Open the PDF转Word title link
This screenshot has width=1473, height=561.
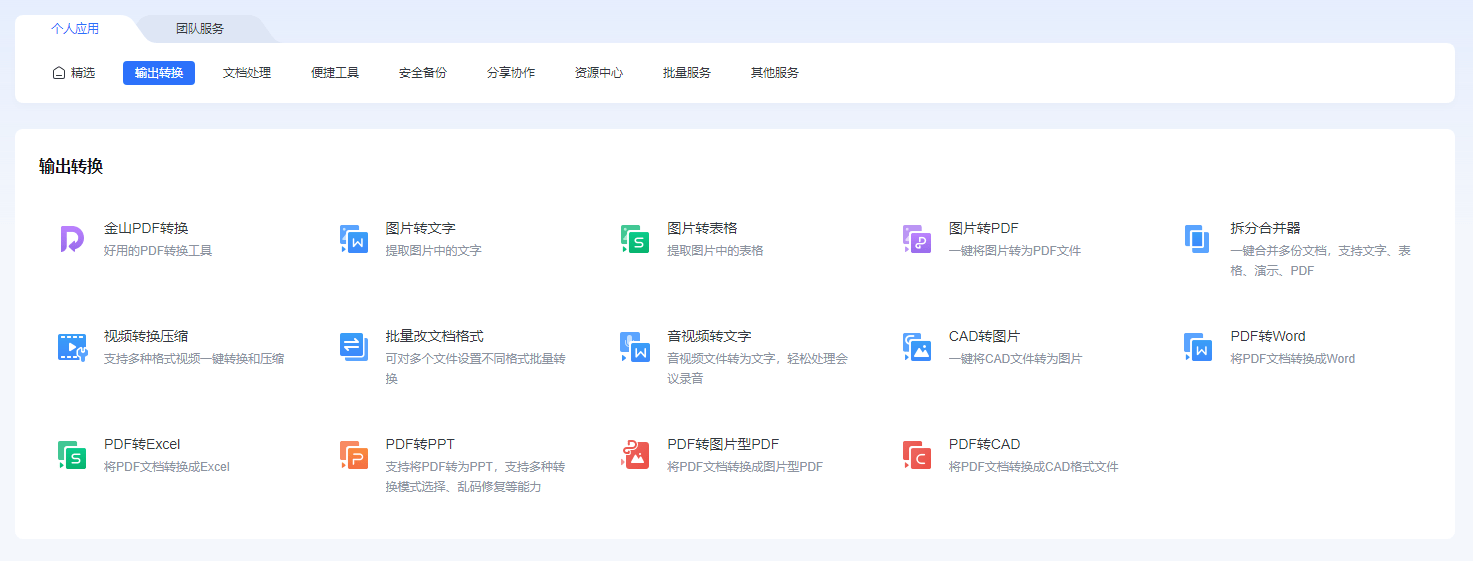pyautogui.click(x=1268, y=336)
